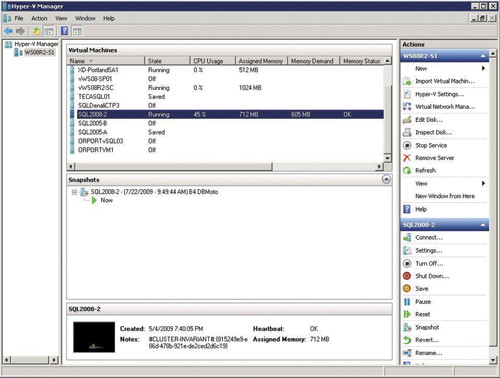Select WS08R2-S1 server in tree

[x=39, y=53]
